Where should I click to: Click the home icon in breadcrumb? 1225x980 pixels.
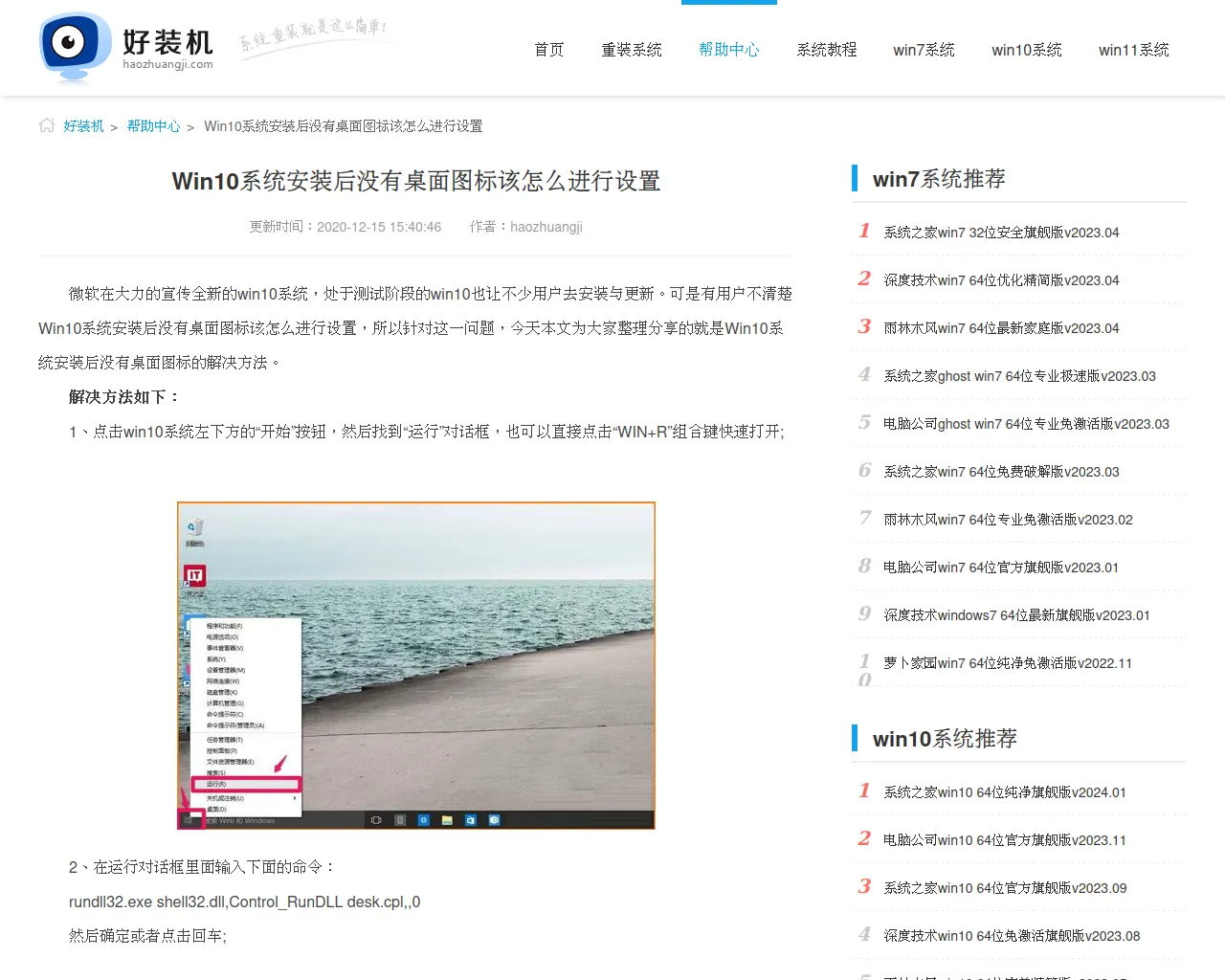click(46, 125)
